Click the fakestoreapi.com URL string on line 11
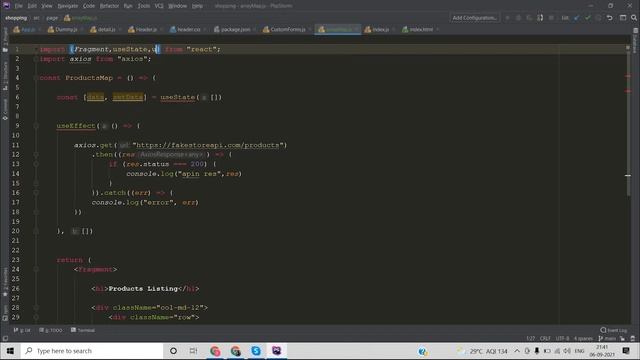Viewport: 640px width, 360px height. (209, 145)
